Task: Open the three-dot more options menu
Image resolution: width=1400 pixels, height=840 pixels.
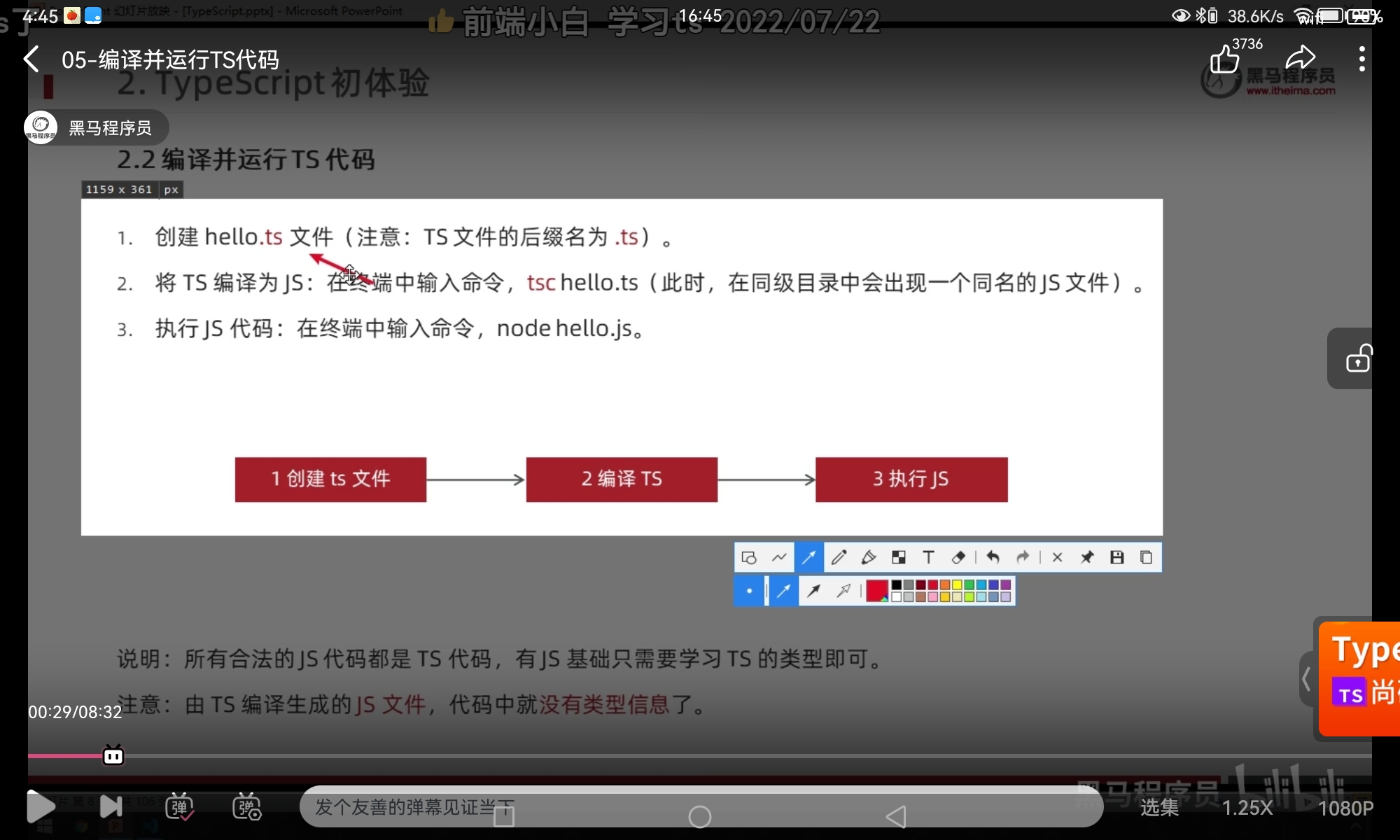Action: 1361,59
